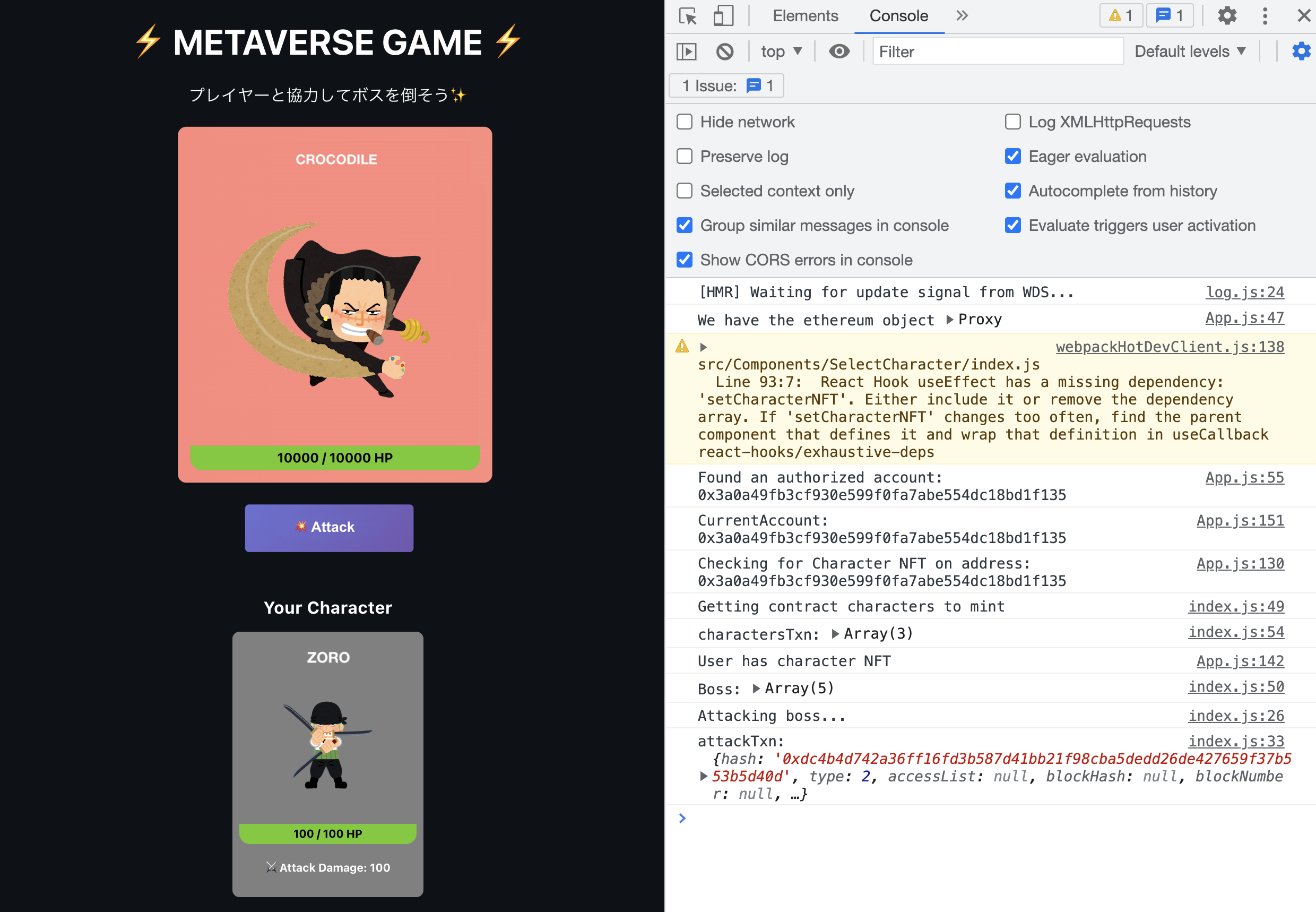Check Hide network
This screenshot has height=912, width=1316.
click(x=685, y=122)
